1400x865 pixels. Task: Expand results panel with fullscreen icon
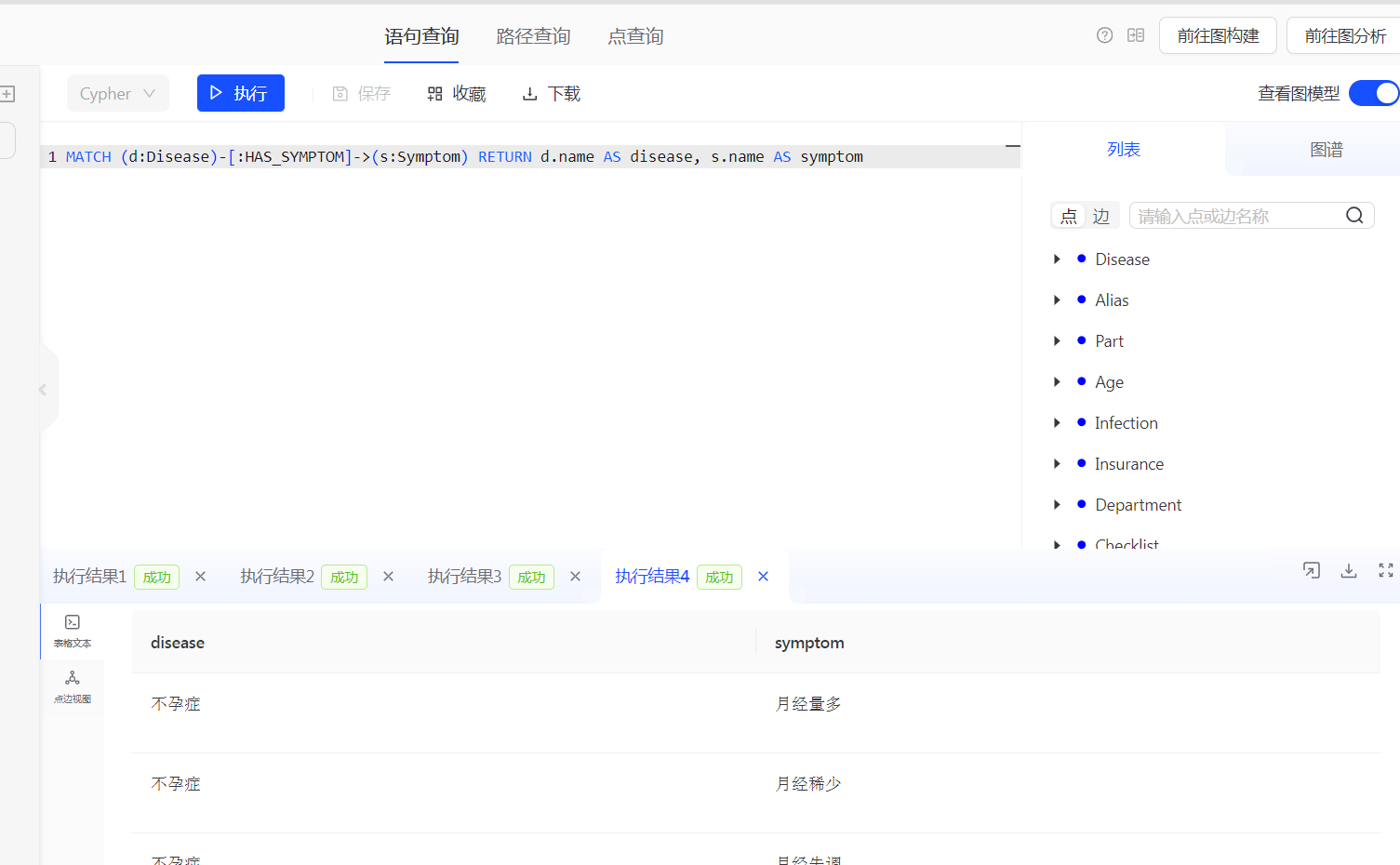[1385, 570]
